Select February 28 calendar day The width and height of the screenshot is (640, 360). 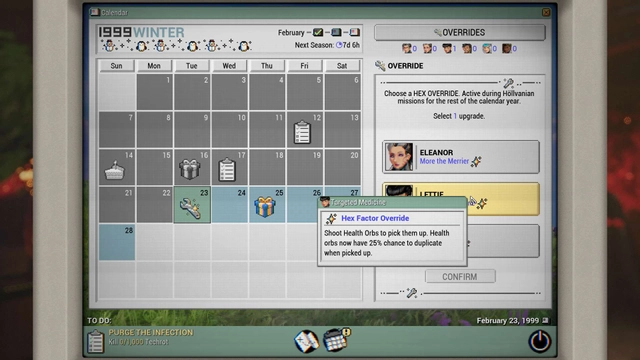click(117, 242)
